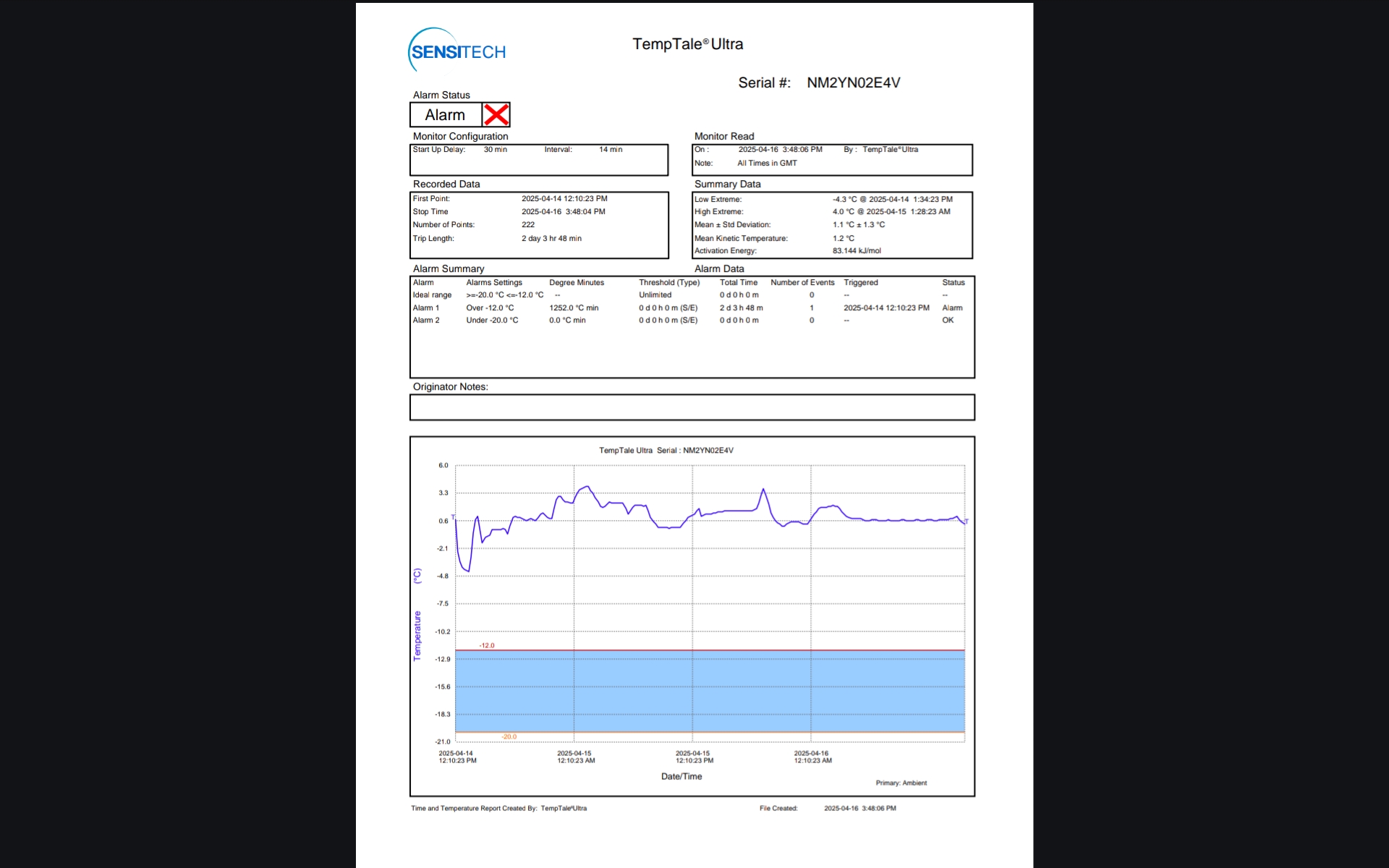The width and height of the screenshot is (1389, 868).
Task: Click the red '-12.0' threshold label on chart
Action: click(487, 645)
